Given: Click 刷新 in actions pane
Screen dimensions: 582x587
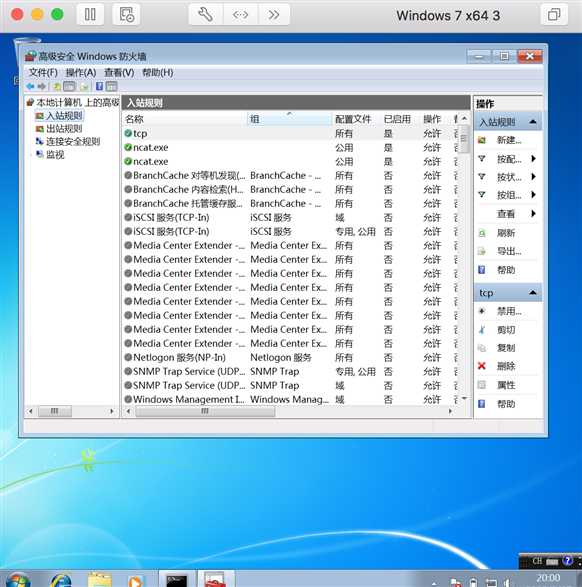Looking at the screenshot, I should (x=506, y=233).
